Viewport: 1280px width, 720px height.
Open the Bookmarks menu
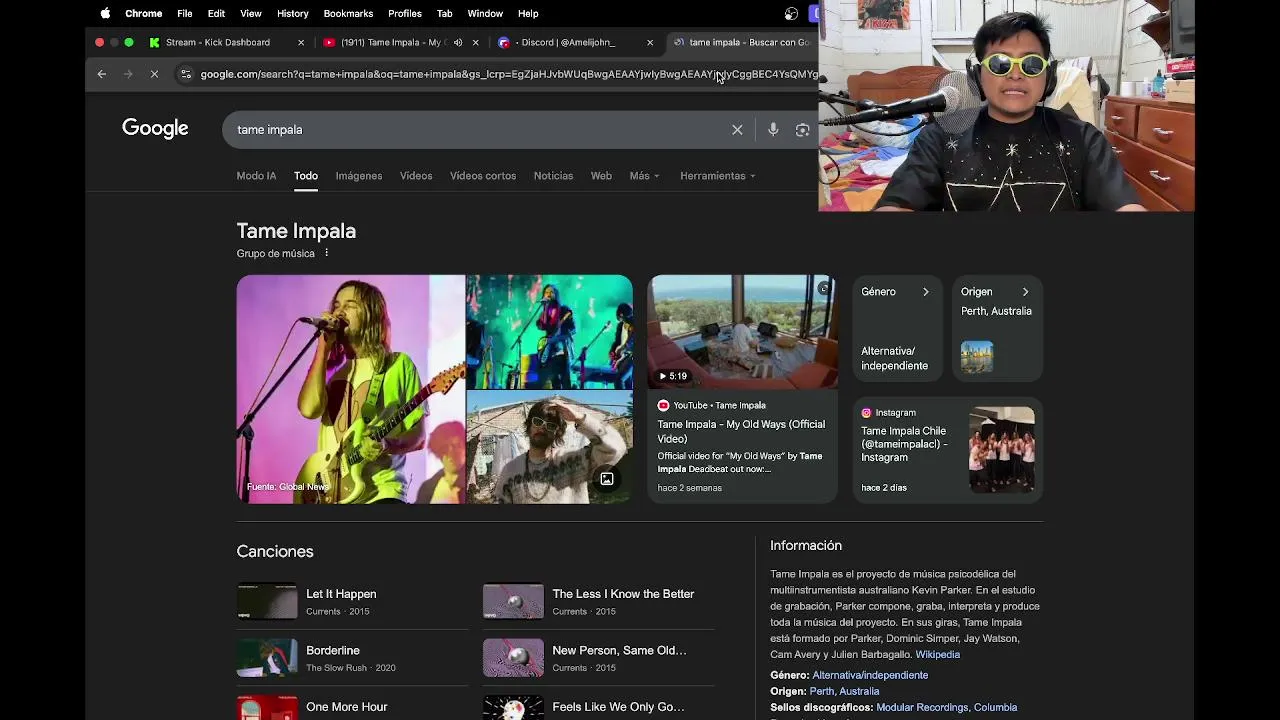point(348,13)
